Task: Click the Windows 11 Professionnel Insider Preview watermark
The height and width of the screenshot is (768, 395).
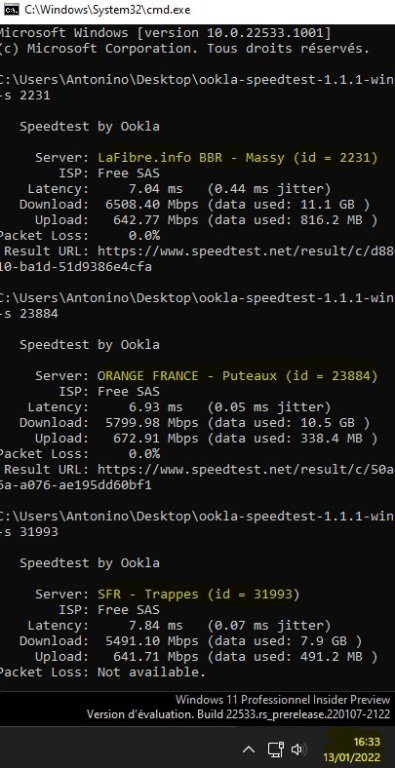Action: click(x=282, y=700)
